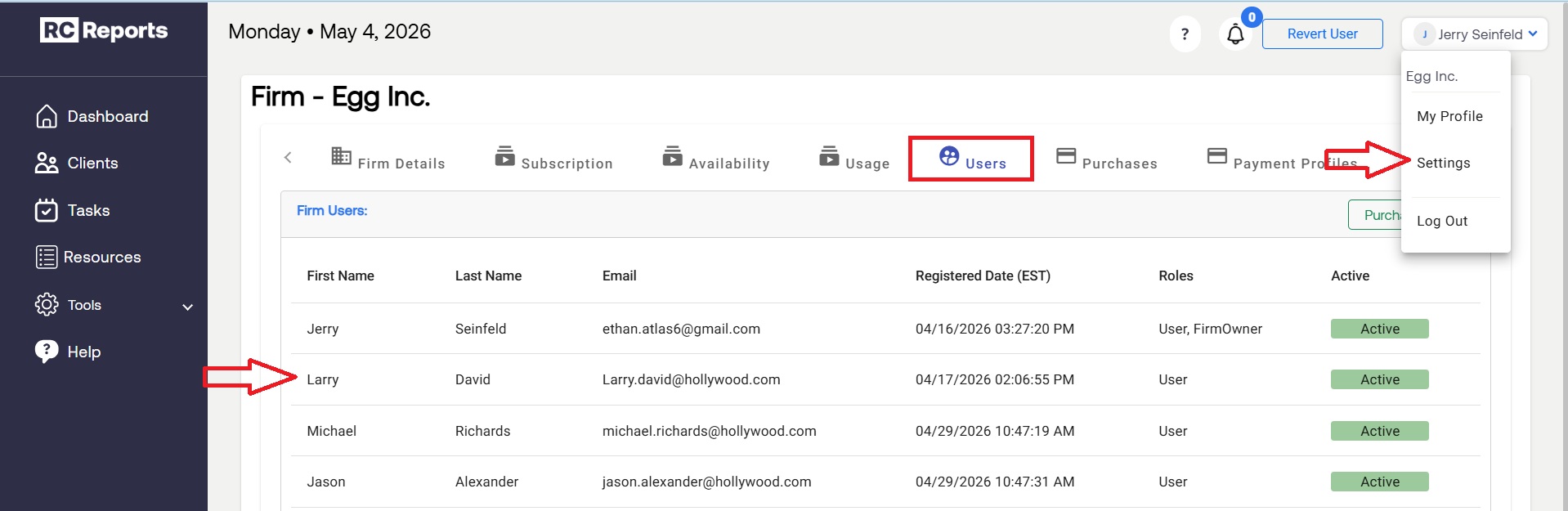This screenshot has height=511, width=1568.
Task: Open notifications bell icon
Action: pyautogui.click(x=1235, y=34)
